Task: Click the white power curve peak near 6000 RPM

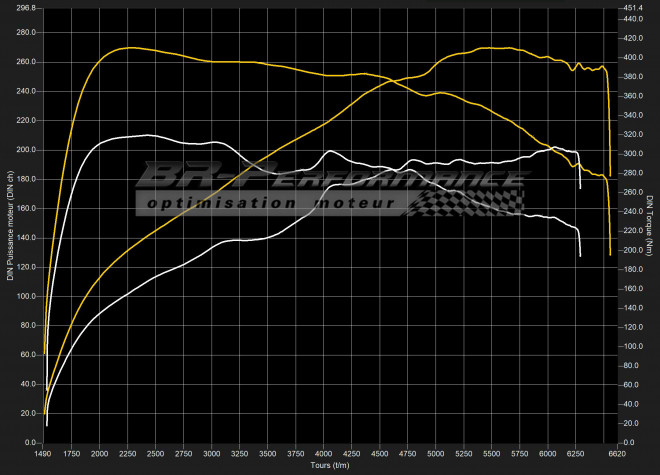Action: pos(554,148)
